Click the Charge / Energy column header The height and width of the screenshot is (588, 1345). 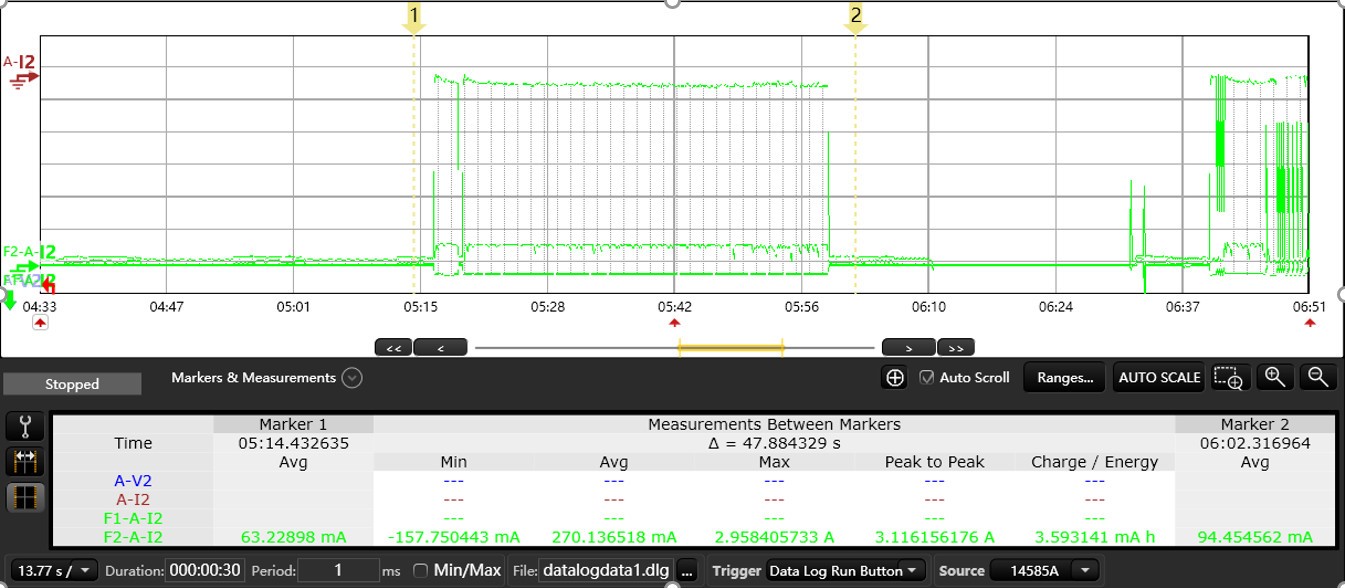1094,462
